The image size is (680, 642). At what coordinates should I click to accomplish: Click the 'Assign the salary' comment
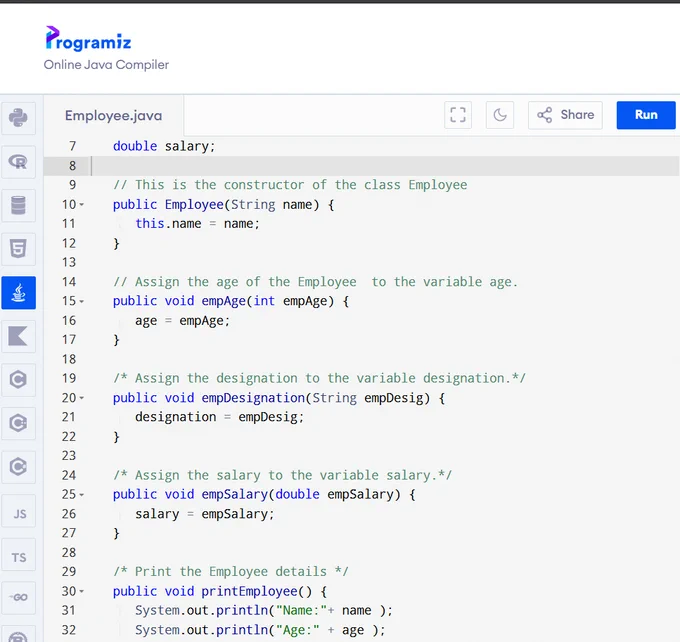coord(282,475)
